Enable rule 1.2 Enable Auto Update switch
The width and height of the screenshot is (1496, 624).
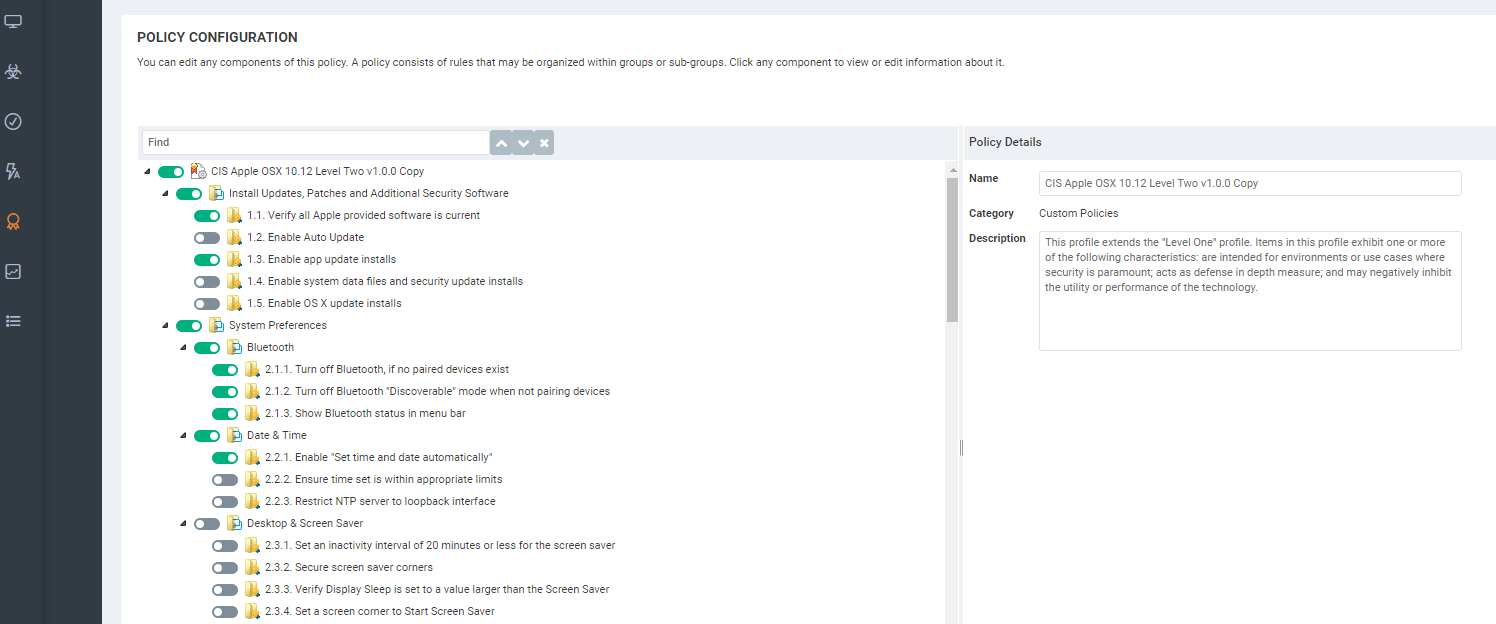pyautogui.click(x=207, y=238)
